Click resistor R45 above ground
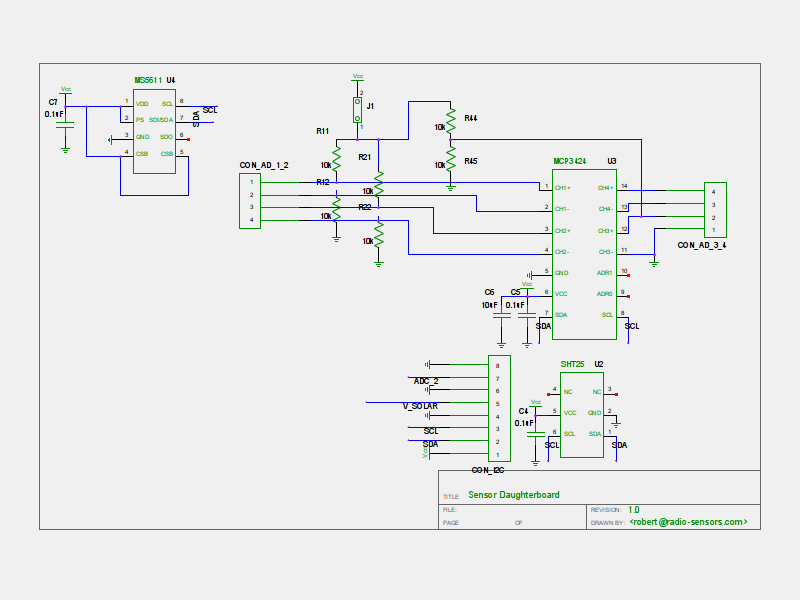800x600 pixels. (451, 162)
